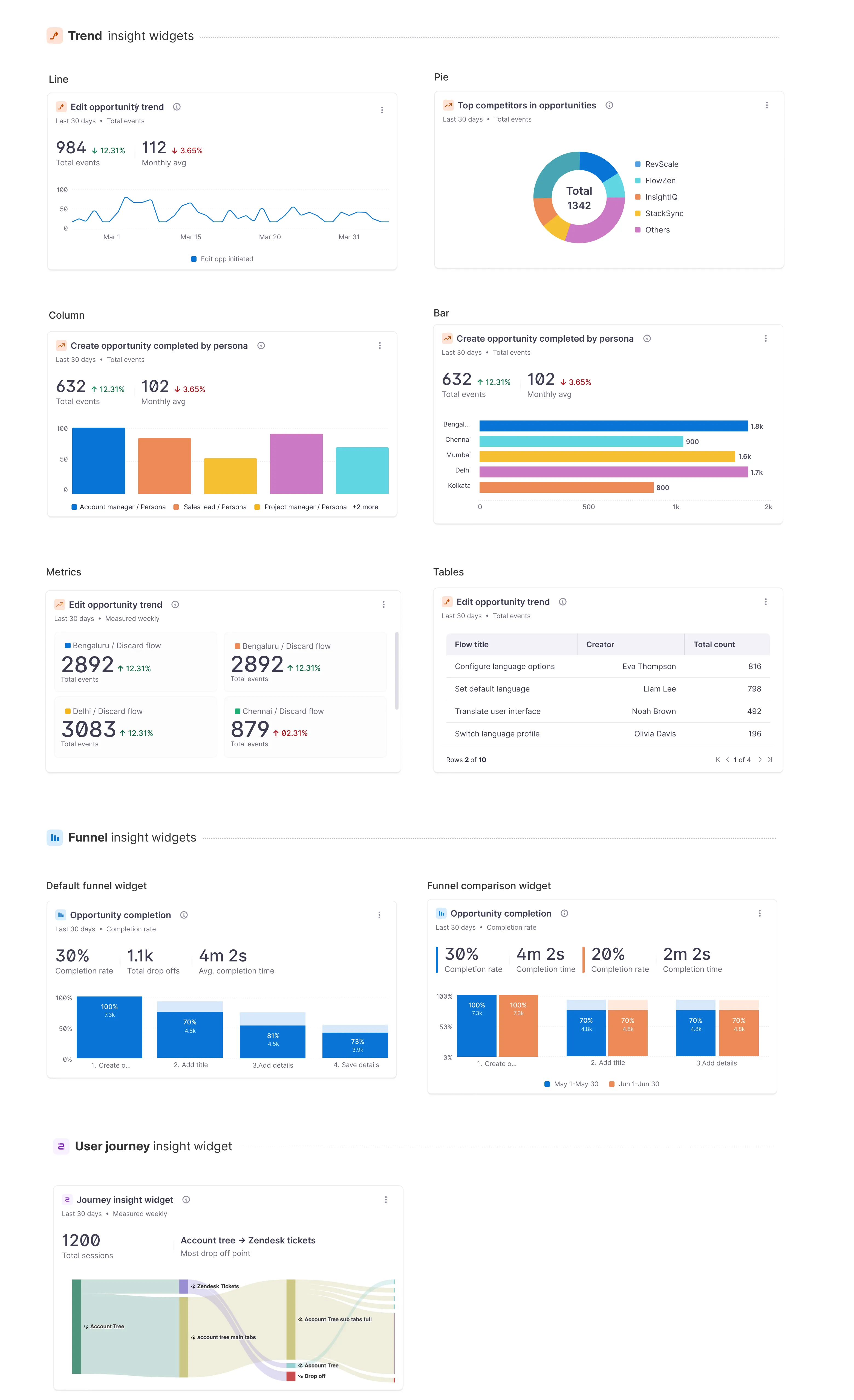
Task: Click info icon beside Funnel comparison Opportunity completion
Action: click(x=564, y=913)
